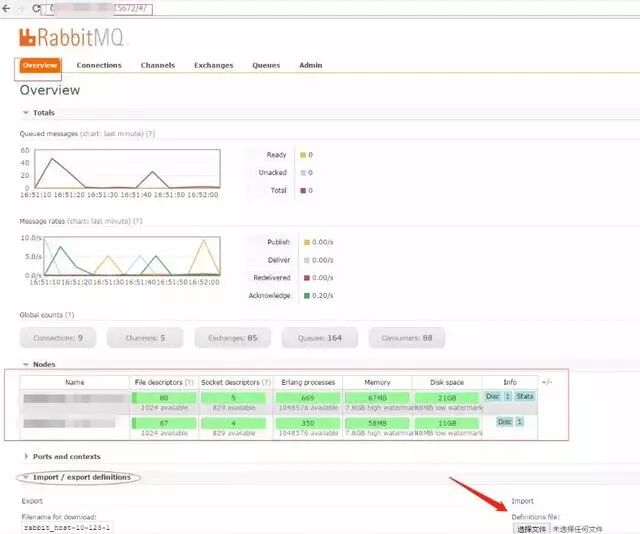Click the Unacked color swatch

click(303, 173)
